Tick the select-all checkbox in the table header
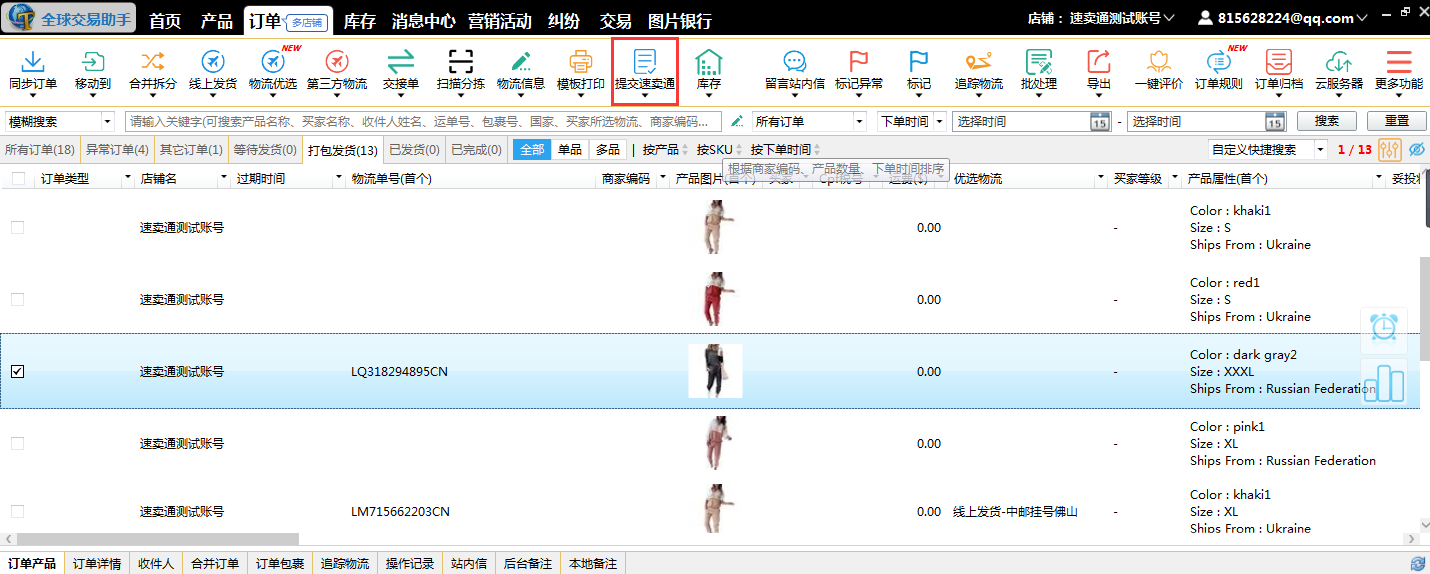Image resolution: width=1430 pixels, height=574 pixels. pos(18,179)
